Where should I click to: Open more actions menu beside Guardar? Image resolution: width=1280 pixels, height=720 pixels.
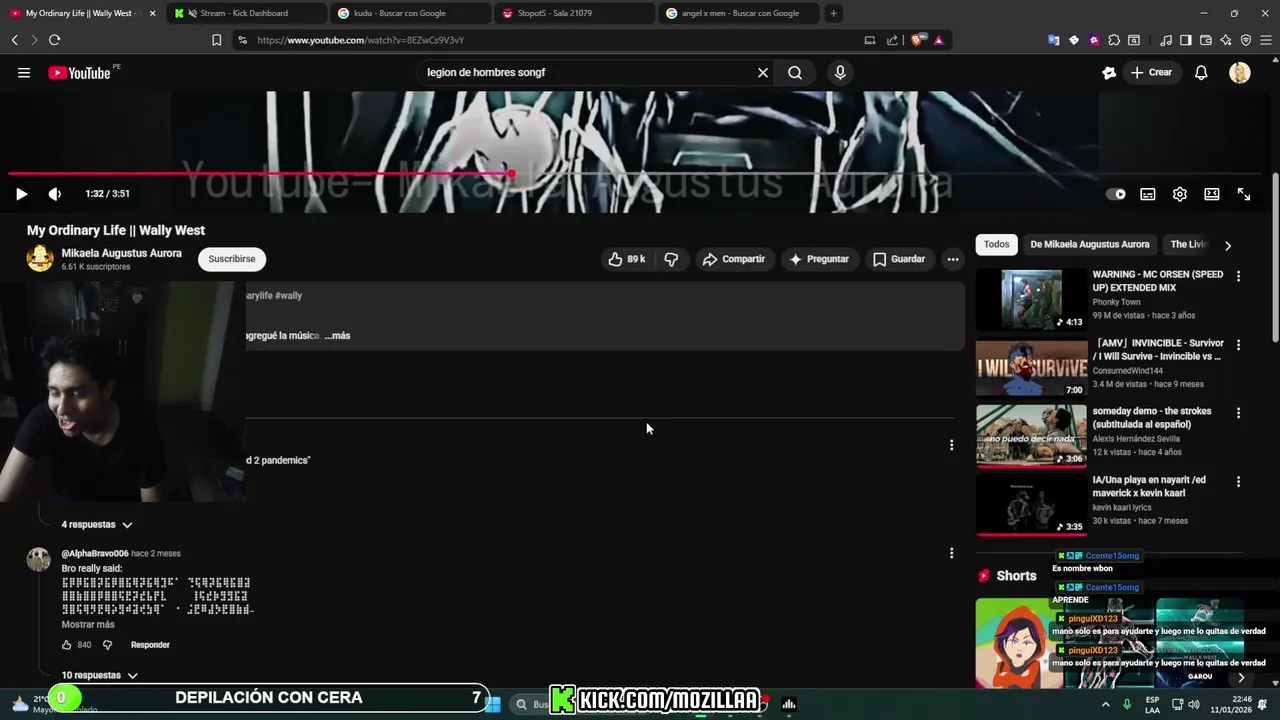pos(953,259)
